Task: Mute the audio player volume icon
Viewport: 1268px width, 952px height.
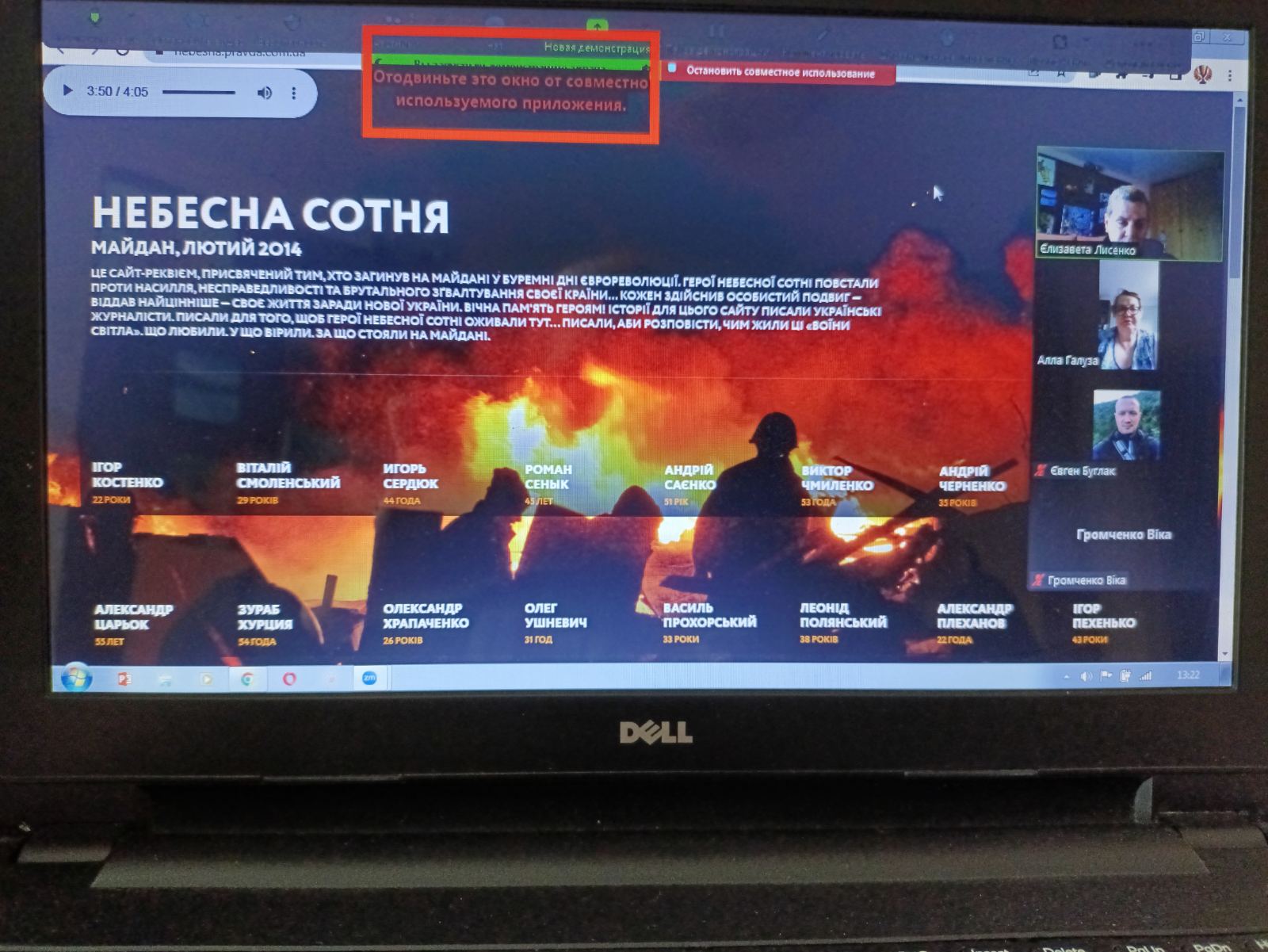Action: point(265,93)
